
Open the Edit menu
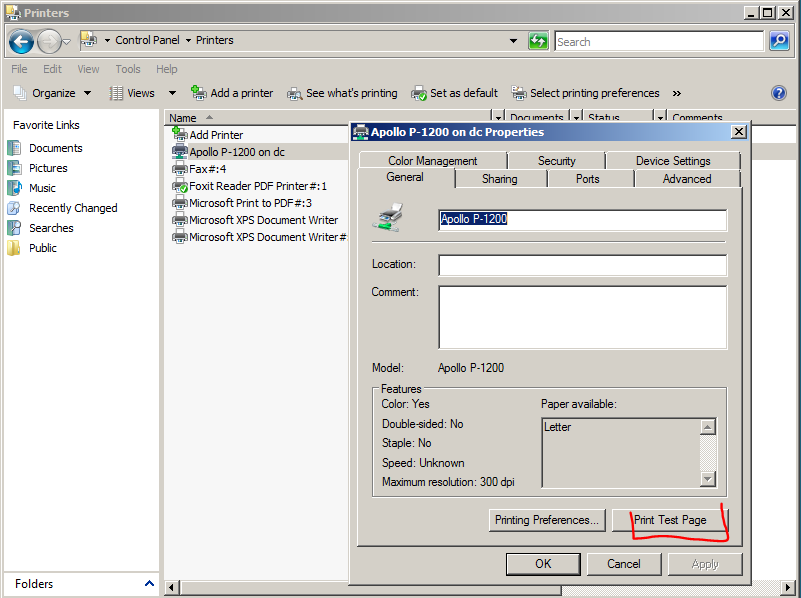tap(52, 69)
